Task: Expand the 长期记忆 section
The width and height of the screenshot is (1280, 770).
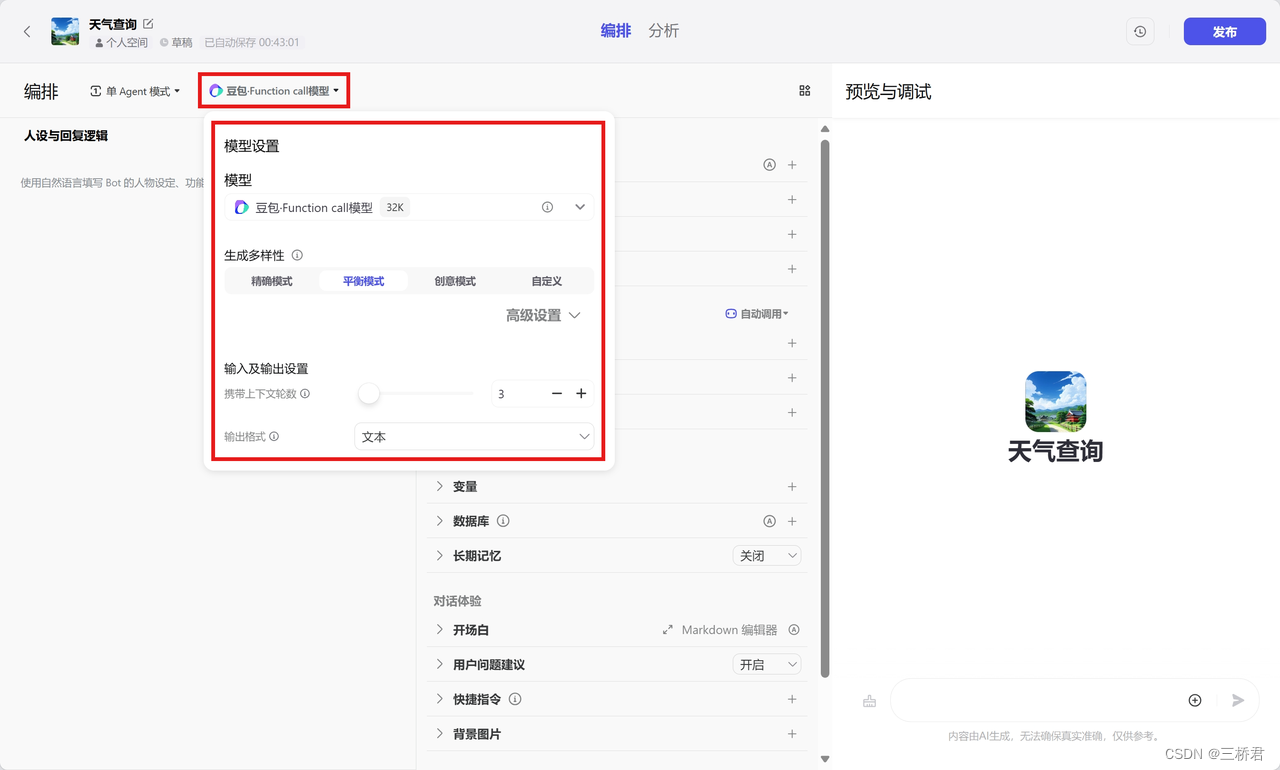Action: click(439, 556)
